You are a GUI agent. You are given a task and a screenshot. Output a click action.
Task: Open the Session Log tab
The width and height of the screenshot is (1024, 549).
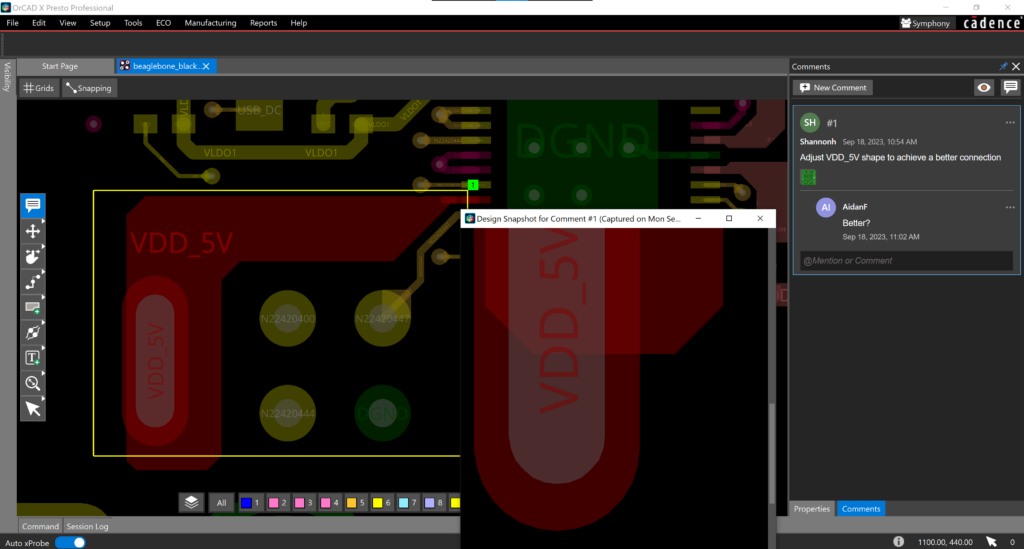click(x=87, y=526)
